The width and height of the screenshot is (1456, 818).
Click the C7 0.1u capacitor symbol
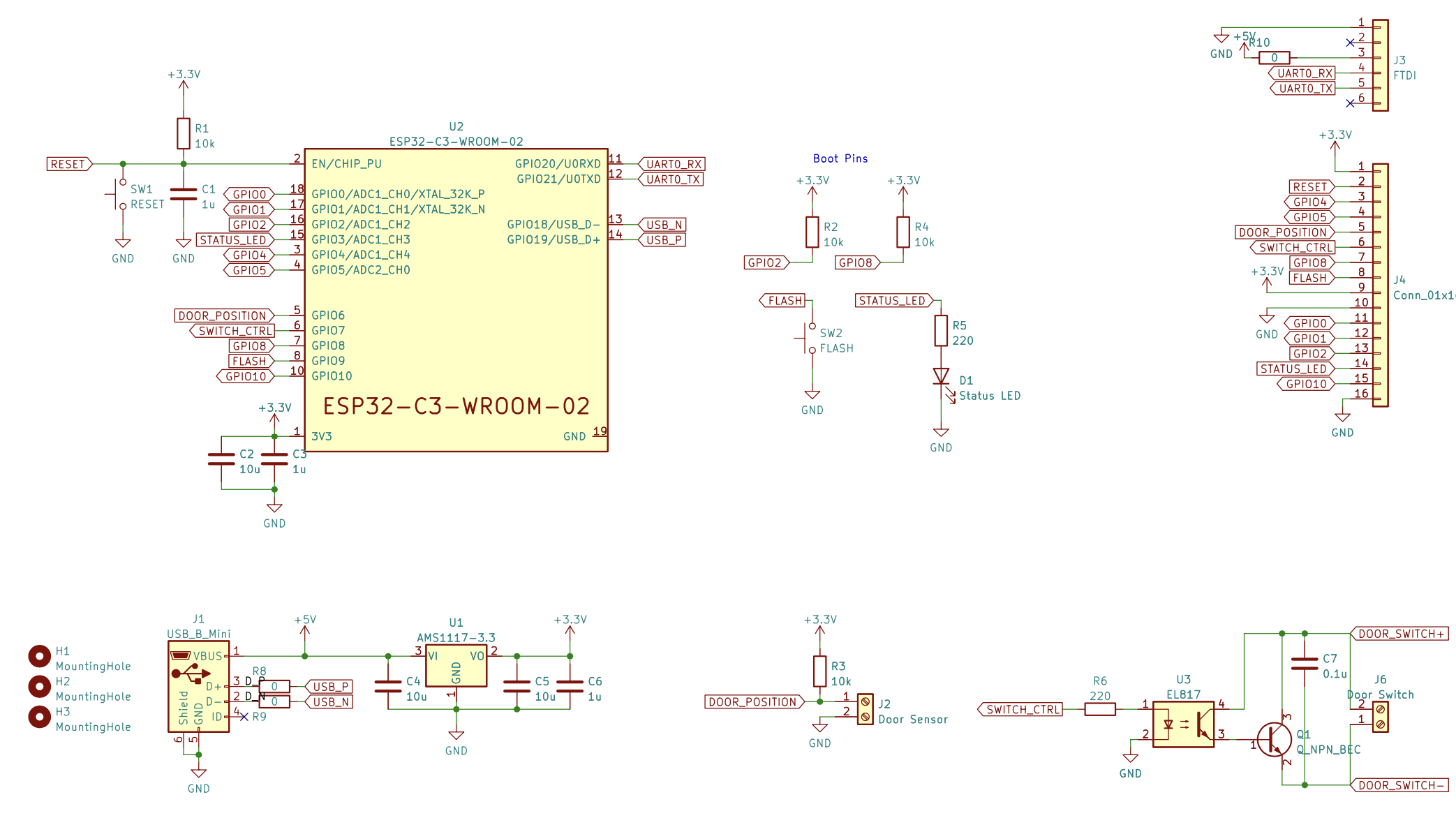[1304, 664]
